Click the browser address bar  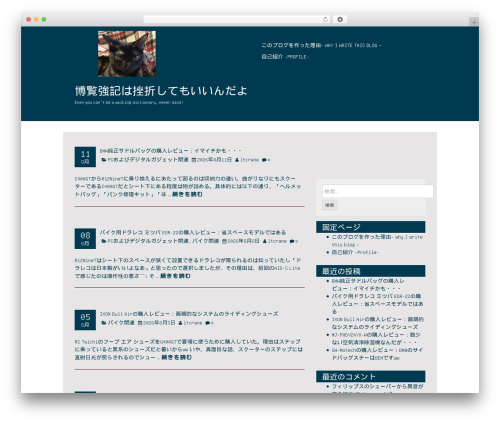coord(236,19)
